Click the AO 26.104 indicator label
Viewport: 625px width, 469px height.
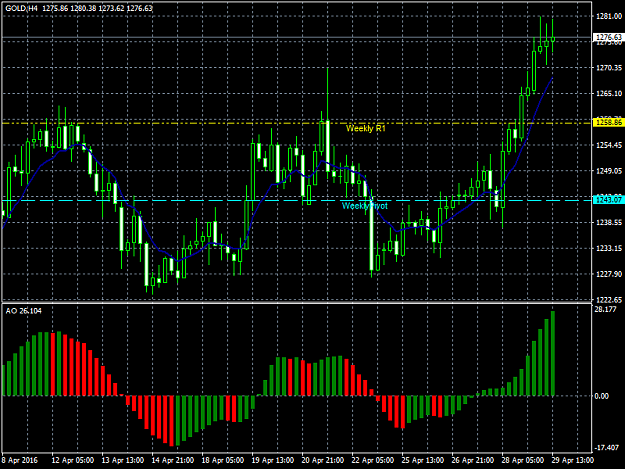24,311
